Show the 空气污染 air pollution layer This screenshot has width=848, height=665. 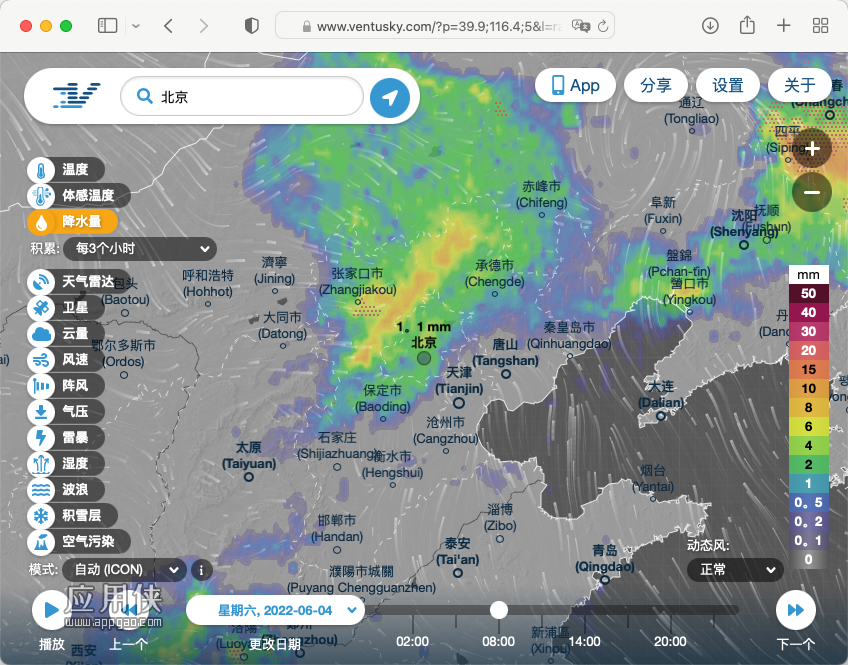[x=78, y=541]
